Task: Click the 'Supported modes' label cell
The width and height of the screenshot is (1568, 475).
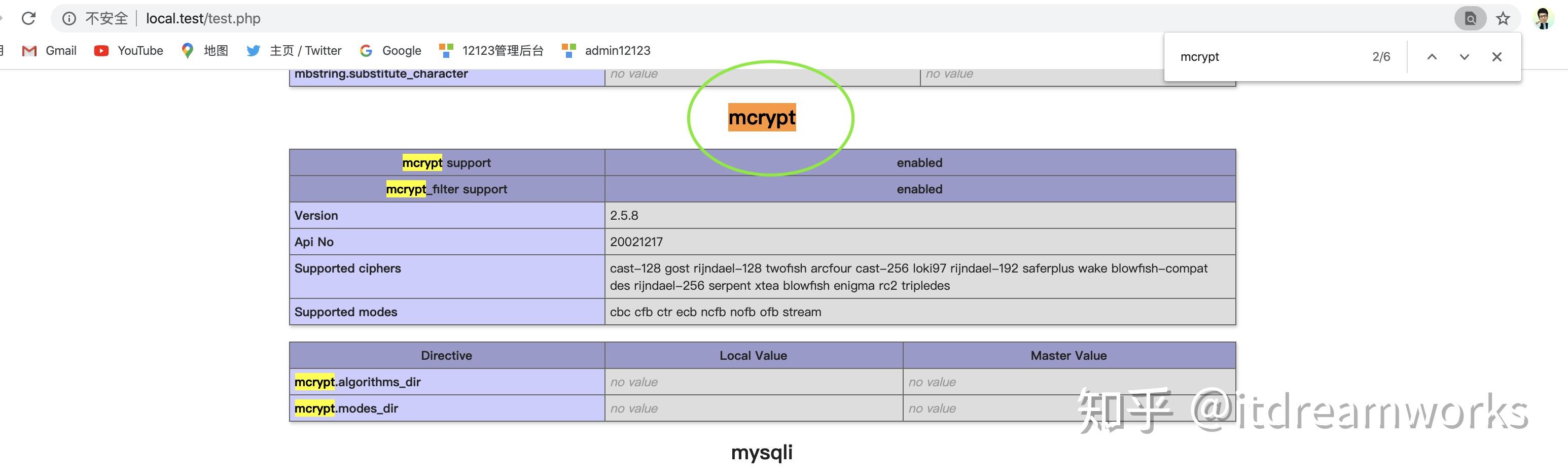Action: (447, 312)
